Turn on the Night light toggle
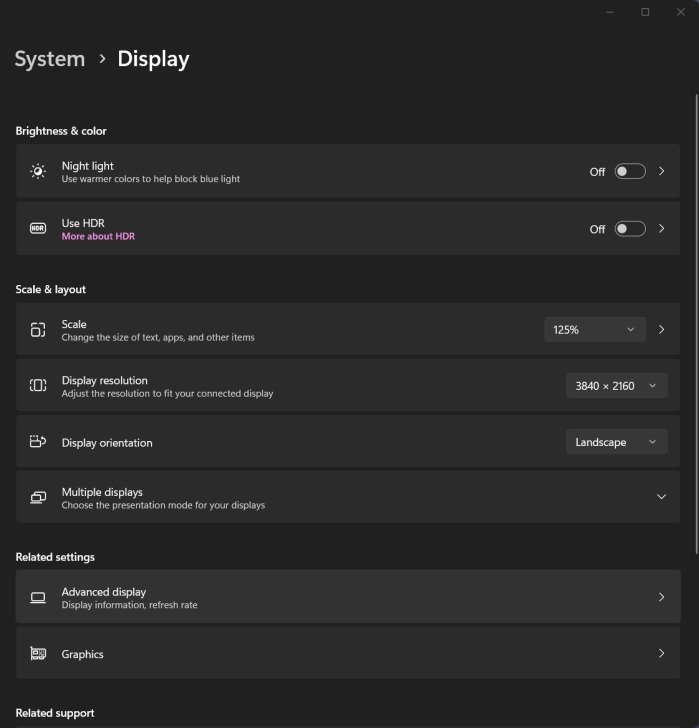The width and height of the screenshot is (699, 728). pyautogui.click(x=629, y=171)
